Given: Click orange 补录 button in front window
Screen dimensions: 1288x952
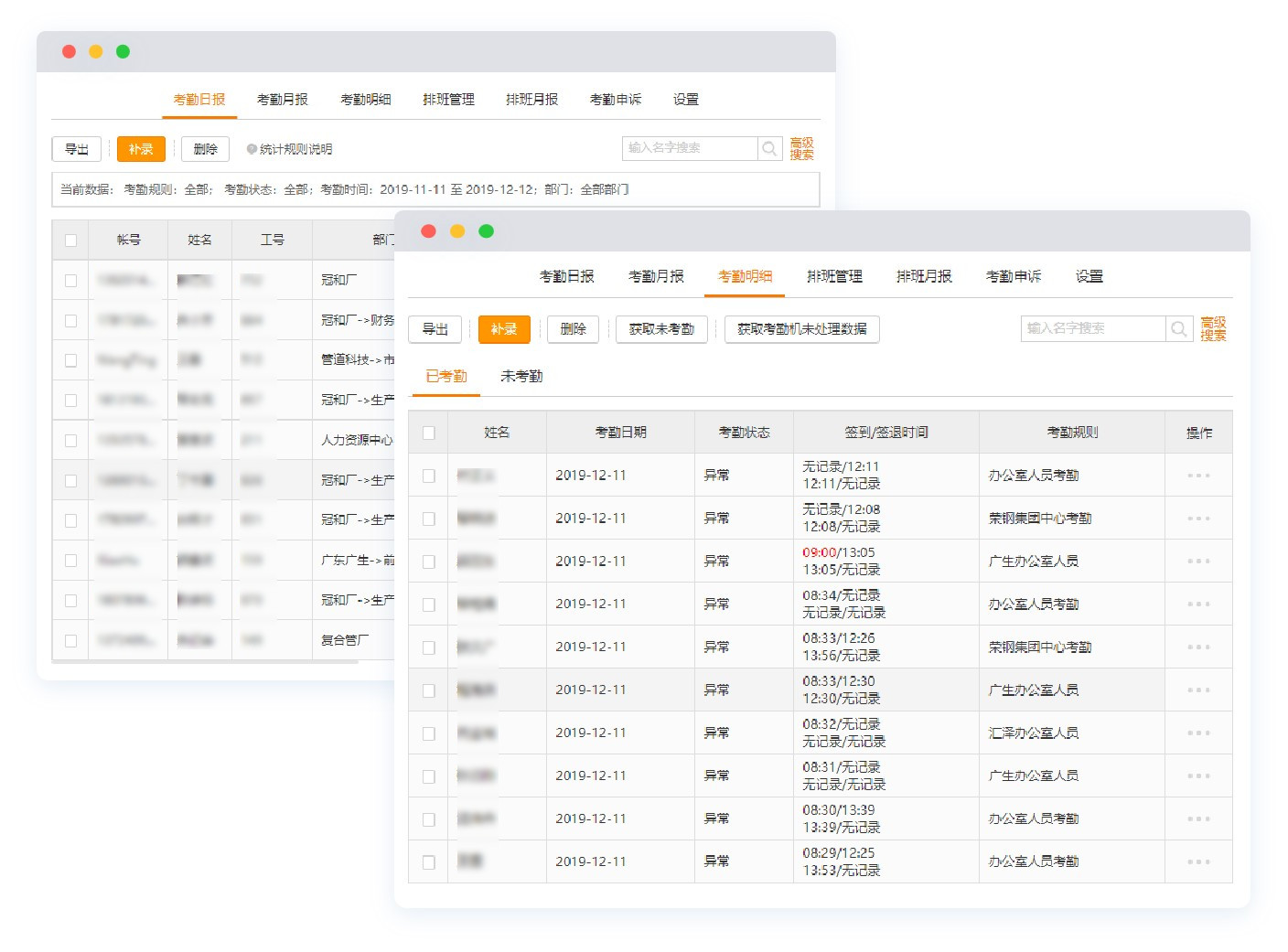Looking at the screenshot, I should coord(504,329).
